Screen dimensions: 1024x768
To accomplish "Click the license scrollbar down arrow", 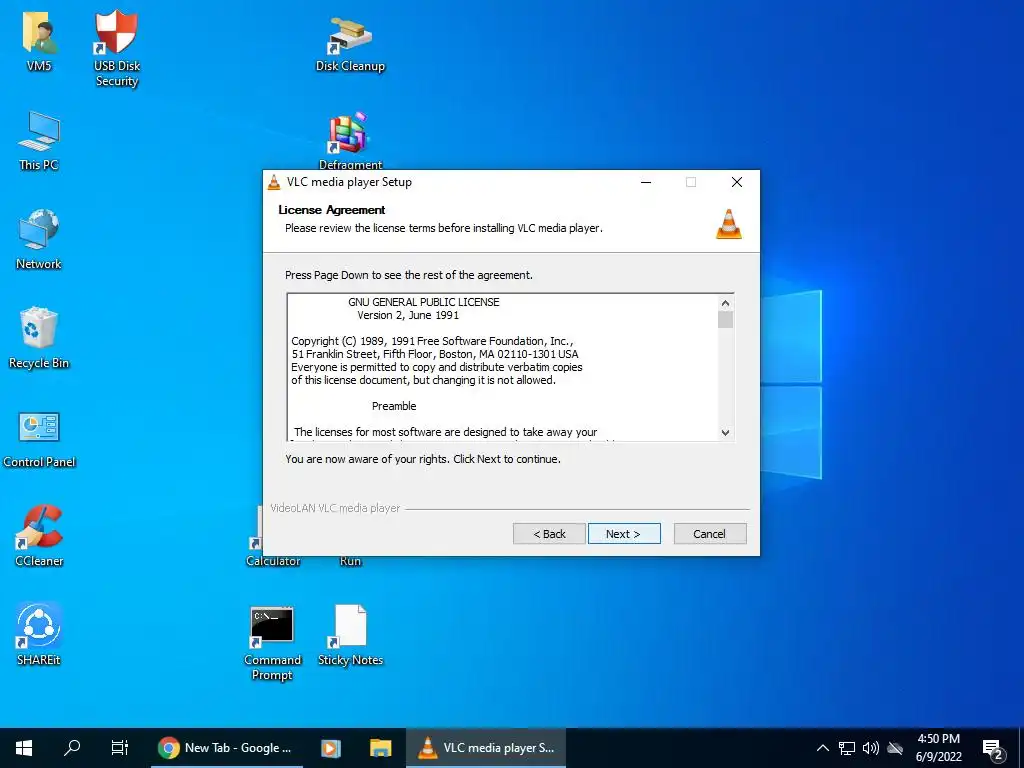I will [725, 432].
